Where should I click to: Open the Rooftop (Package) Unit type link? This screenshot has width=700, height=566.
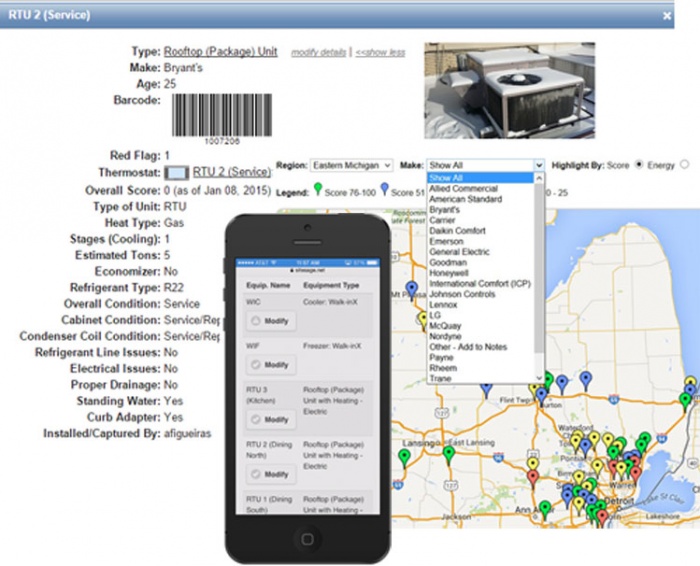tap(221, 51)
